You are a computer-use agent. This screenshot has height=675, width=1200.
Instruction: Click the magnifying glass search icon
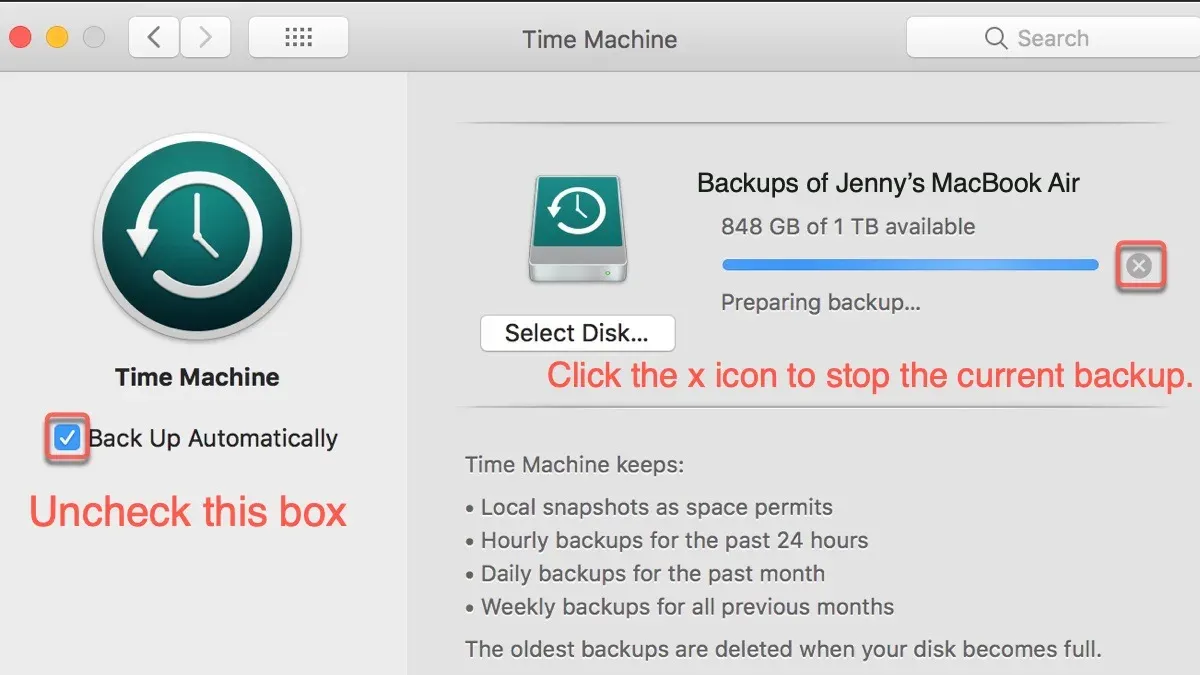tap(995, 38)
